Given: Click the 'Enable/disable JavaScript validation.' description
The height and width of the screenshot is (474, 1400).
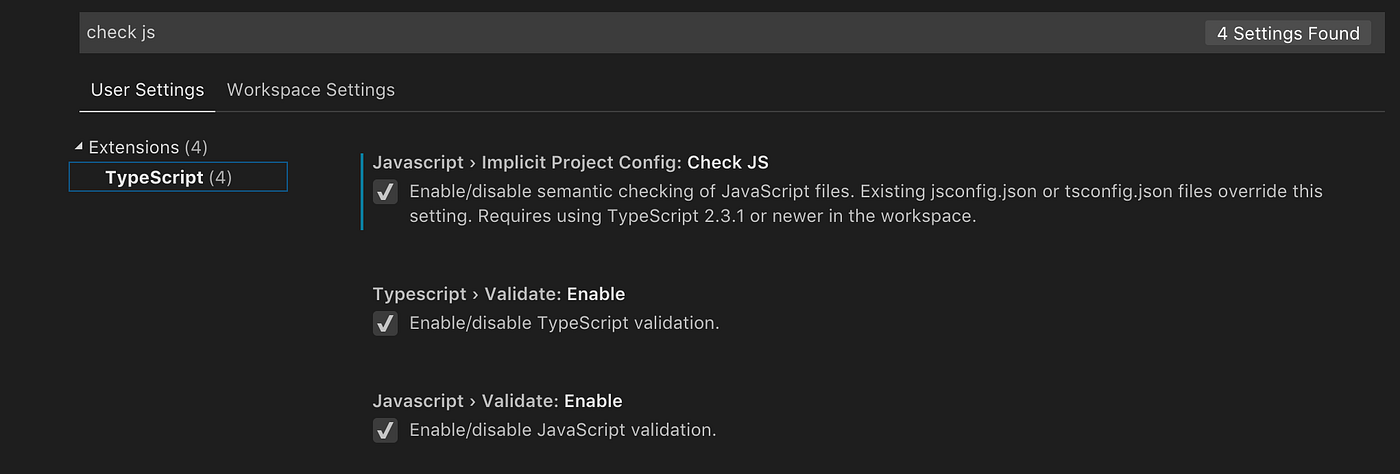Looking at the screenshot, I should (563, 430).
